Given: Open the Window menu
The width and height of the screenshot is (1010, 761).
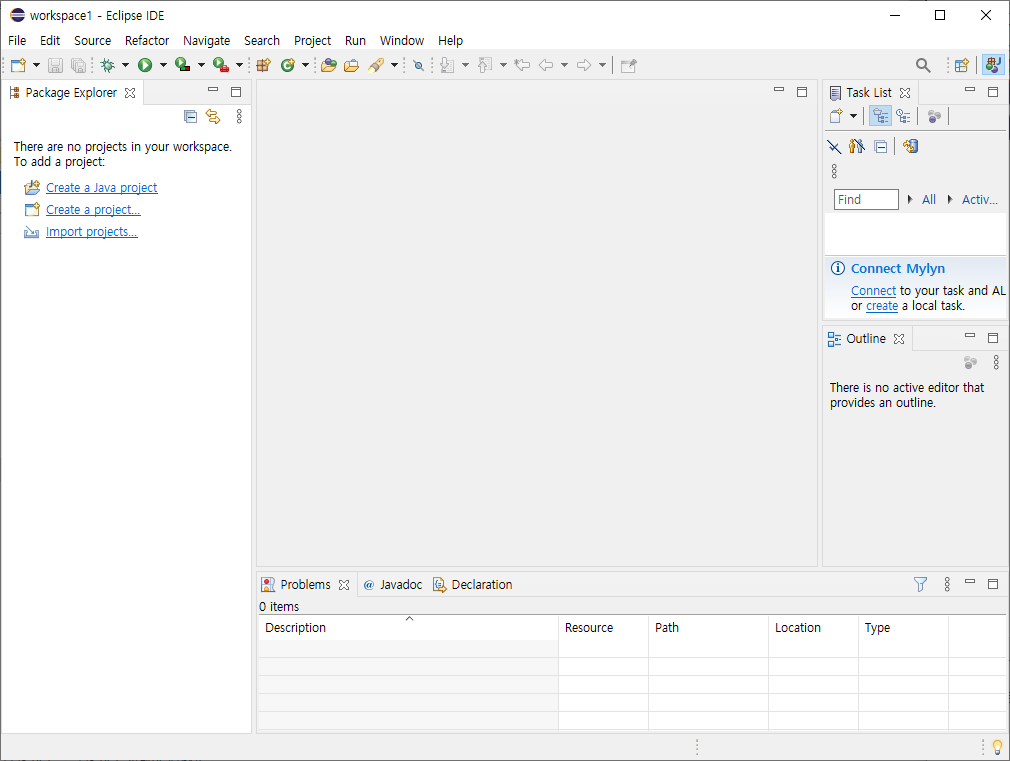Looking at the screenshot, I should 401,41.
